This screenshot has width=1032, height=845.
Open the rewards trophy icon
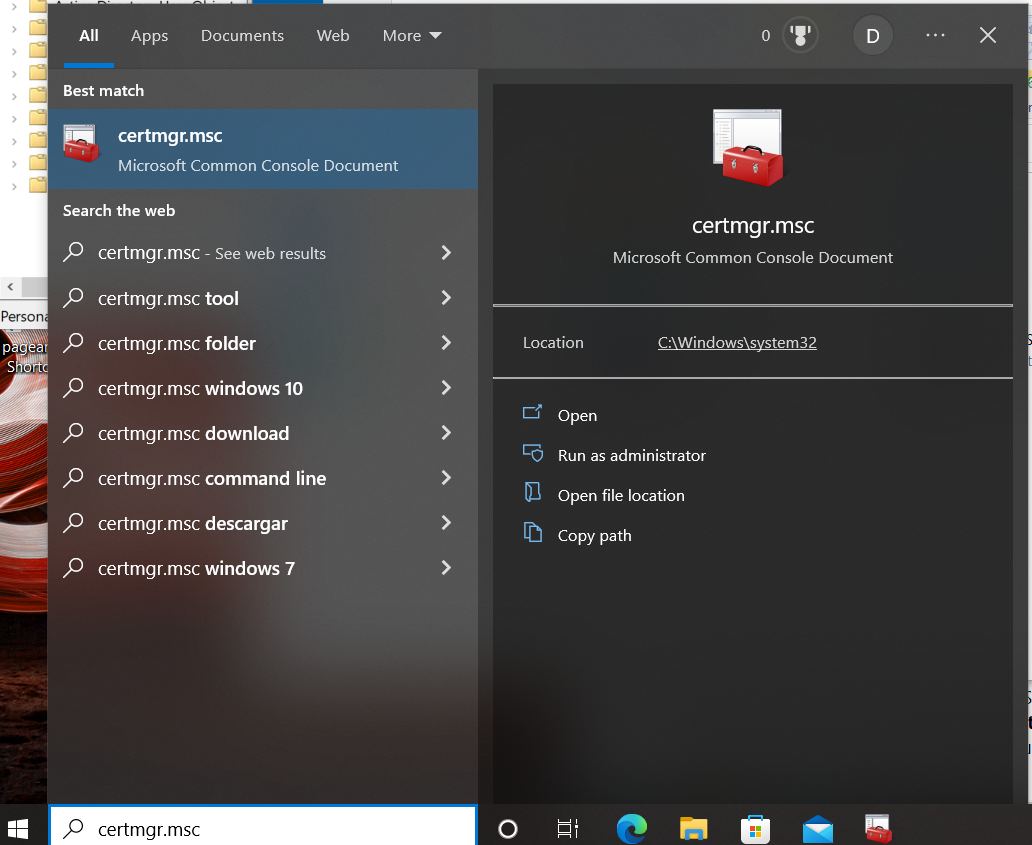[800, 36]
